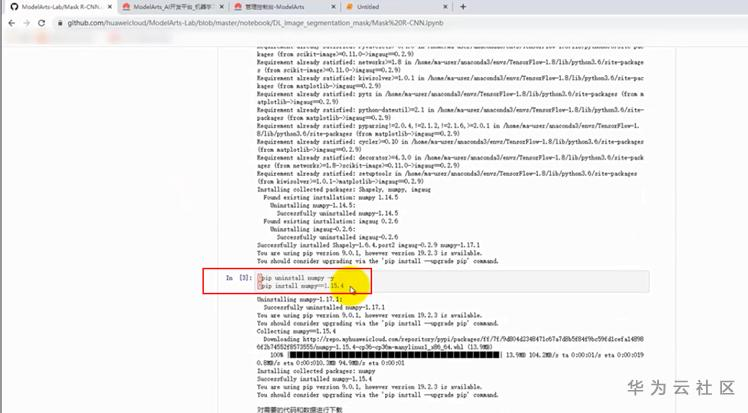Image resolution: width=748 pixels, height=413 pixels.
Task: Focus the github.com address bar
Action: (255, 23)
